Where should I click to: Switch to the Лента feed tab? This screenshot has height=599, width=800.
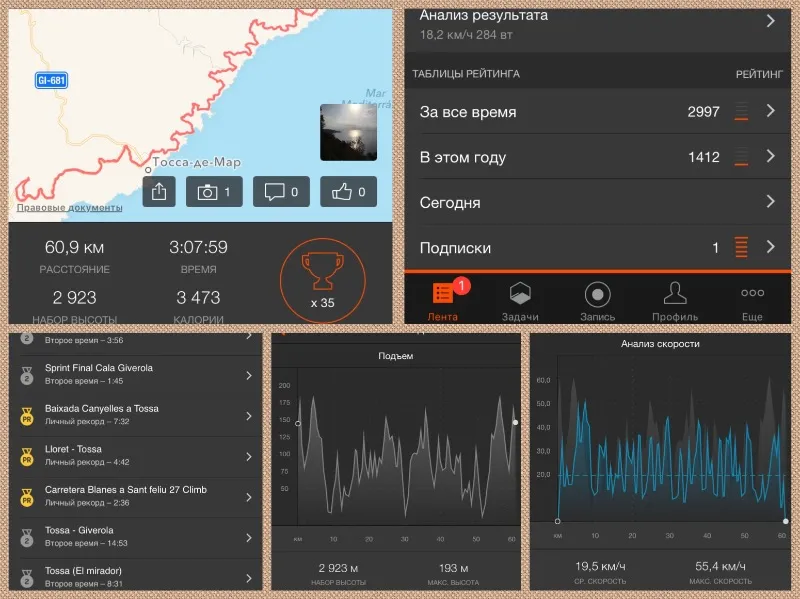[x=443, y=302]
